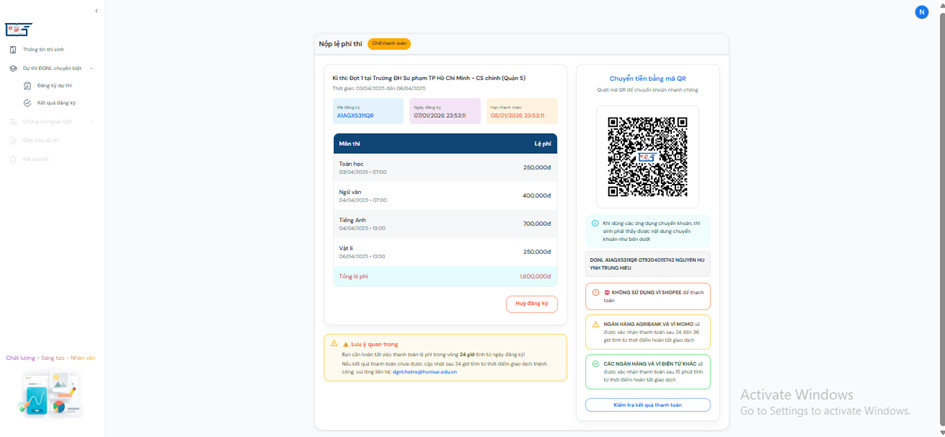Click the Chờ thanh toán status badge

389,44
